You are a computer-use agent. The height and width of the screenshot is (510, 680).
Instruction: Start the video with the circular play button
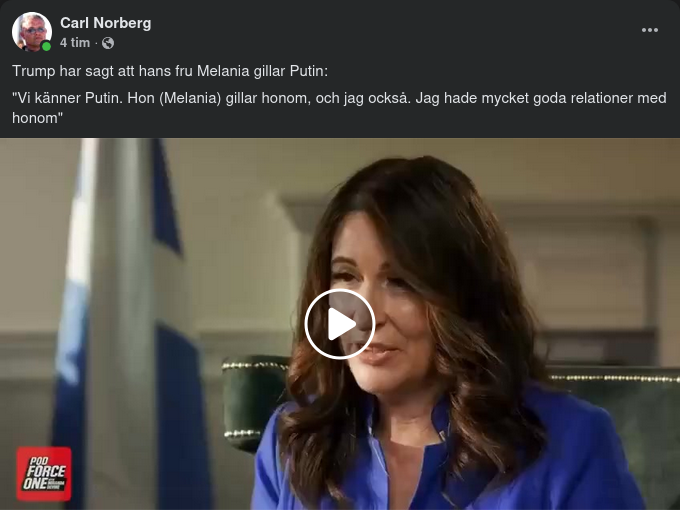point(340,324)
